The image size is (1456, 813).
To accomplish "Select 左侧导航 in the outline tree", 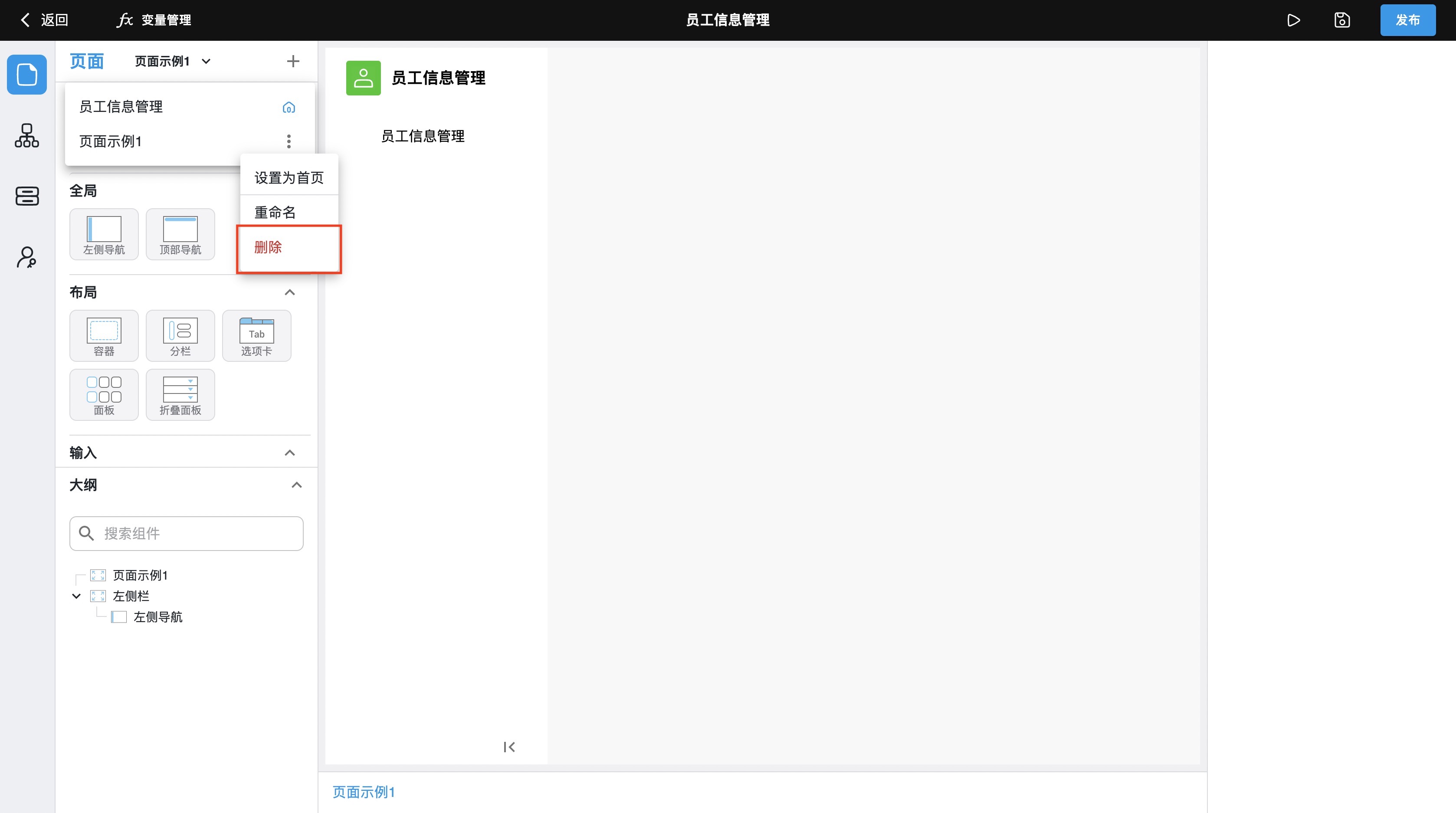I will coord(157,617).
